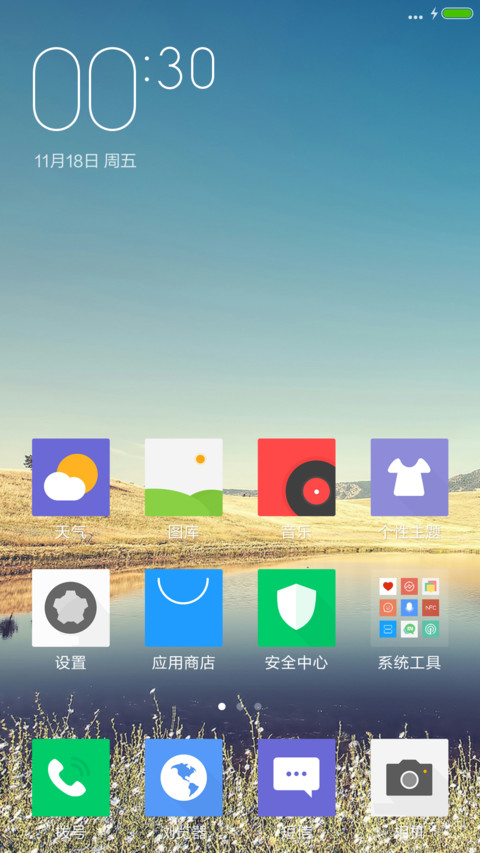Launch the Browser globe icon
This screenshot has height=853, width=480.
[183, 777]
